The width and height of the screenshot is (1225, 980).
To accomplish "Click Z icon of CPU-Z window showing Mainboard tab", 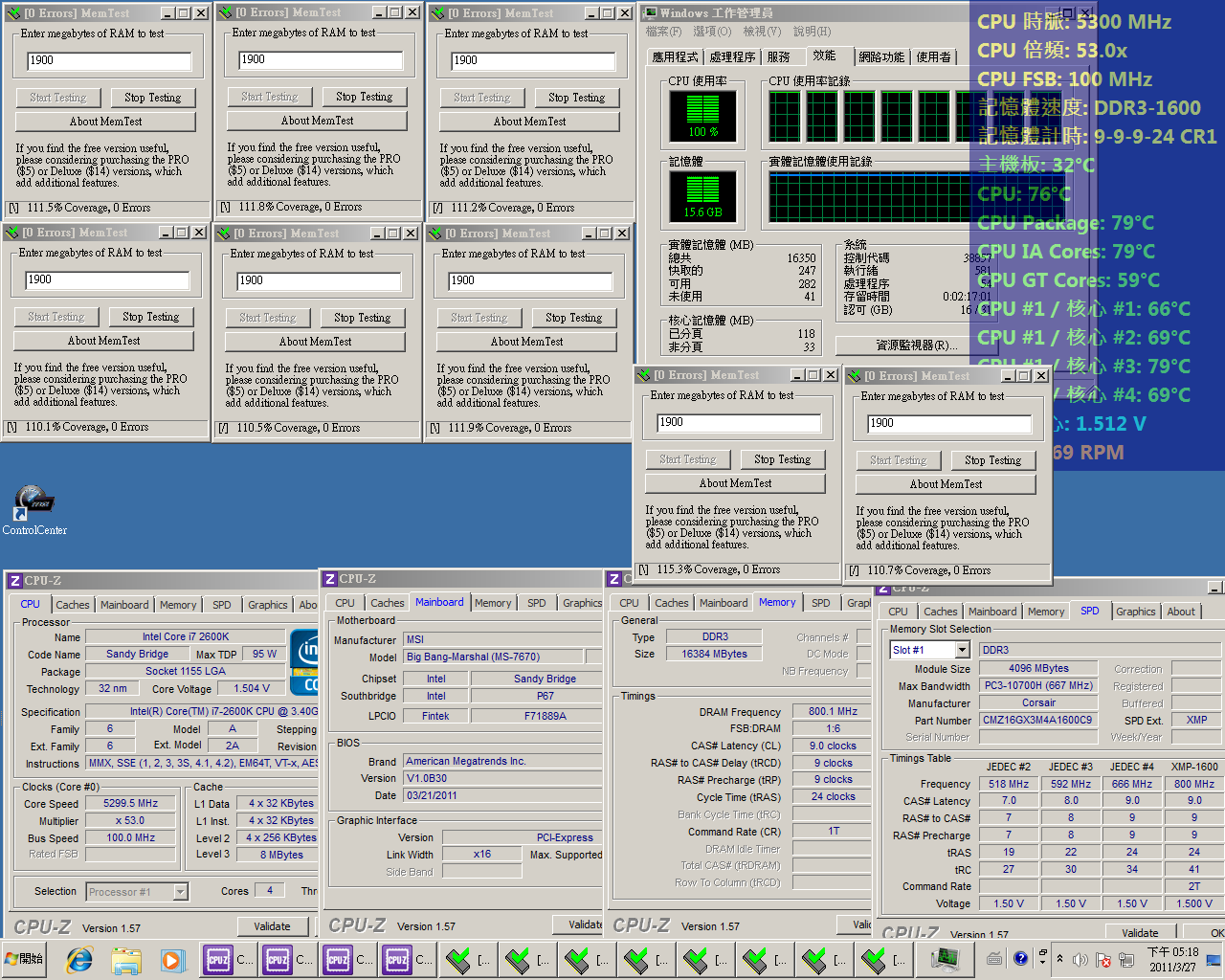I will pyautogui.click(x=330, y=579).
